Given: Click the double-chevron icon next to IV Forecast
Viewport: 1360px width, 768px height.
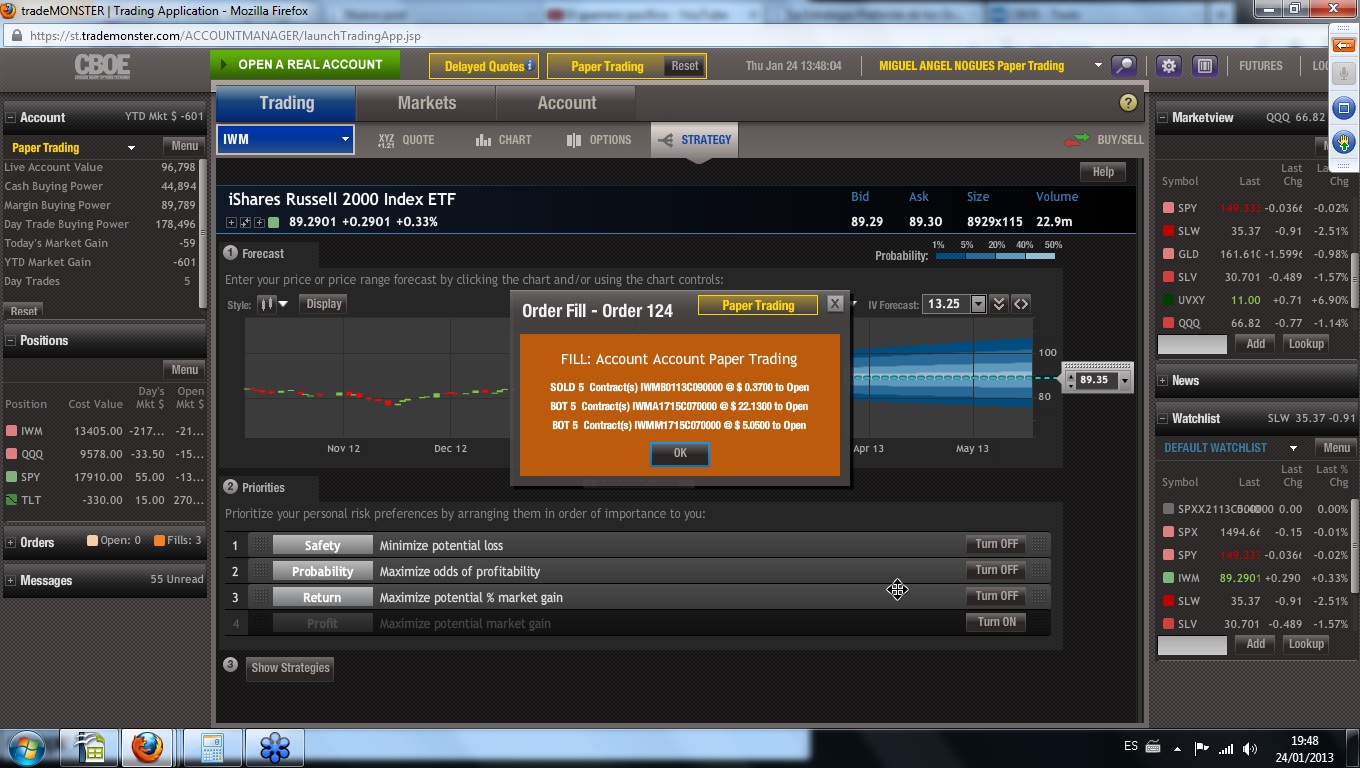Looking at the screenshot, I should pos(998,304).
